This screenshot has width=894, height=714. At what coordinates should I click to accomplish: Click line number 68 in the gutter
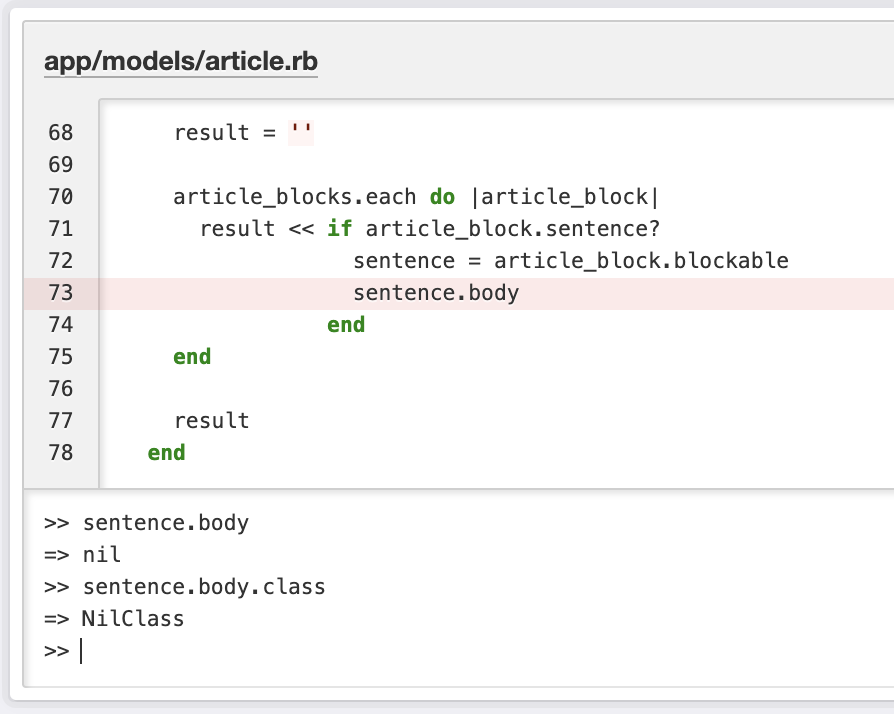[x=60, y=133]
